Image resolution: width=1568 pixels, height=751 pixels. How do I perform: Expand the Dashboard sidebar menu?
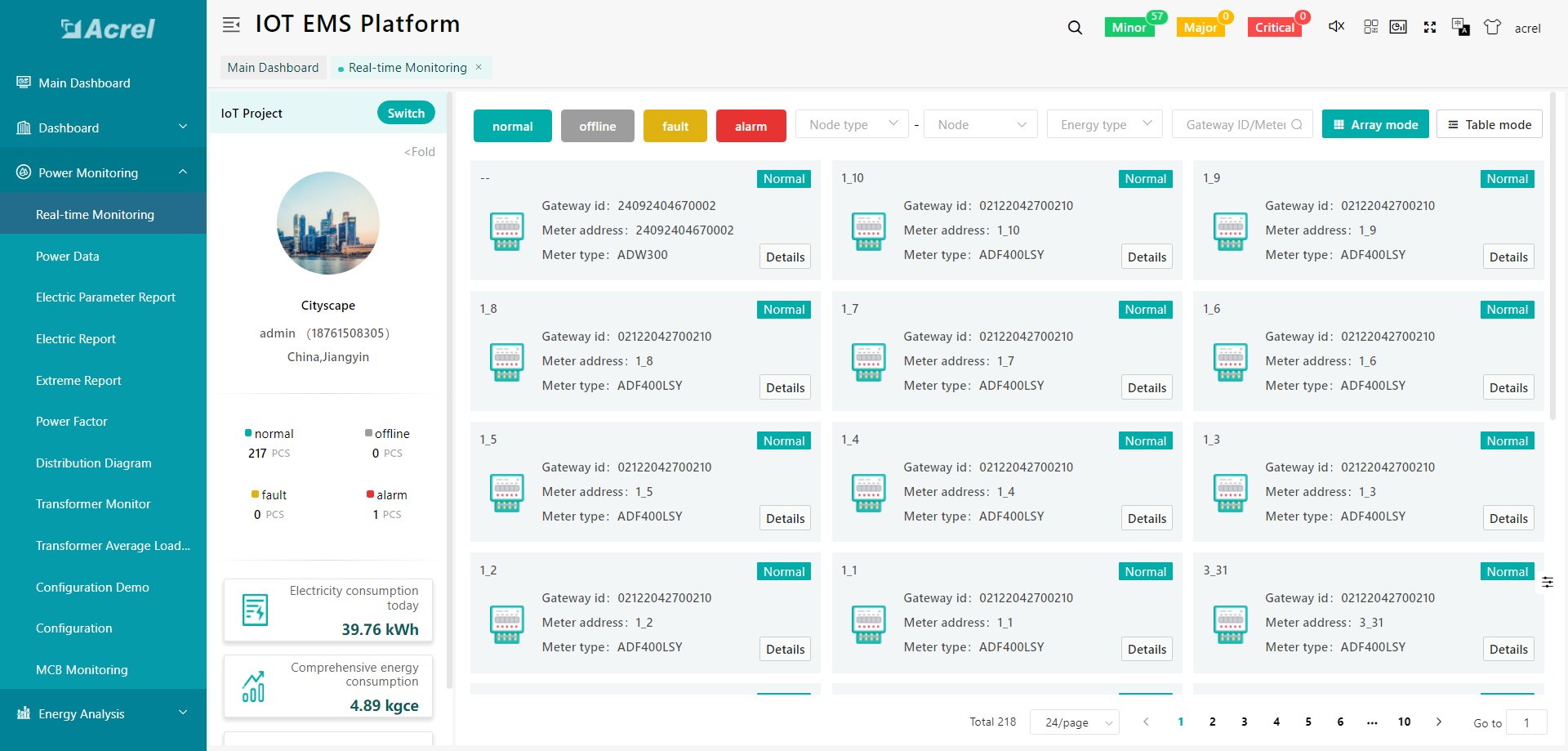(x=103, y=127)
